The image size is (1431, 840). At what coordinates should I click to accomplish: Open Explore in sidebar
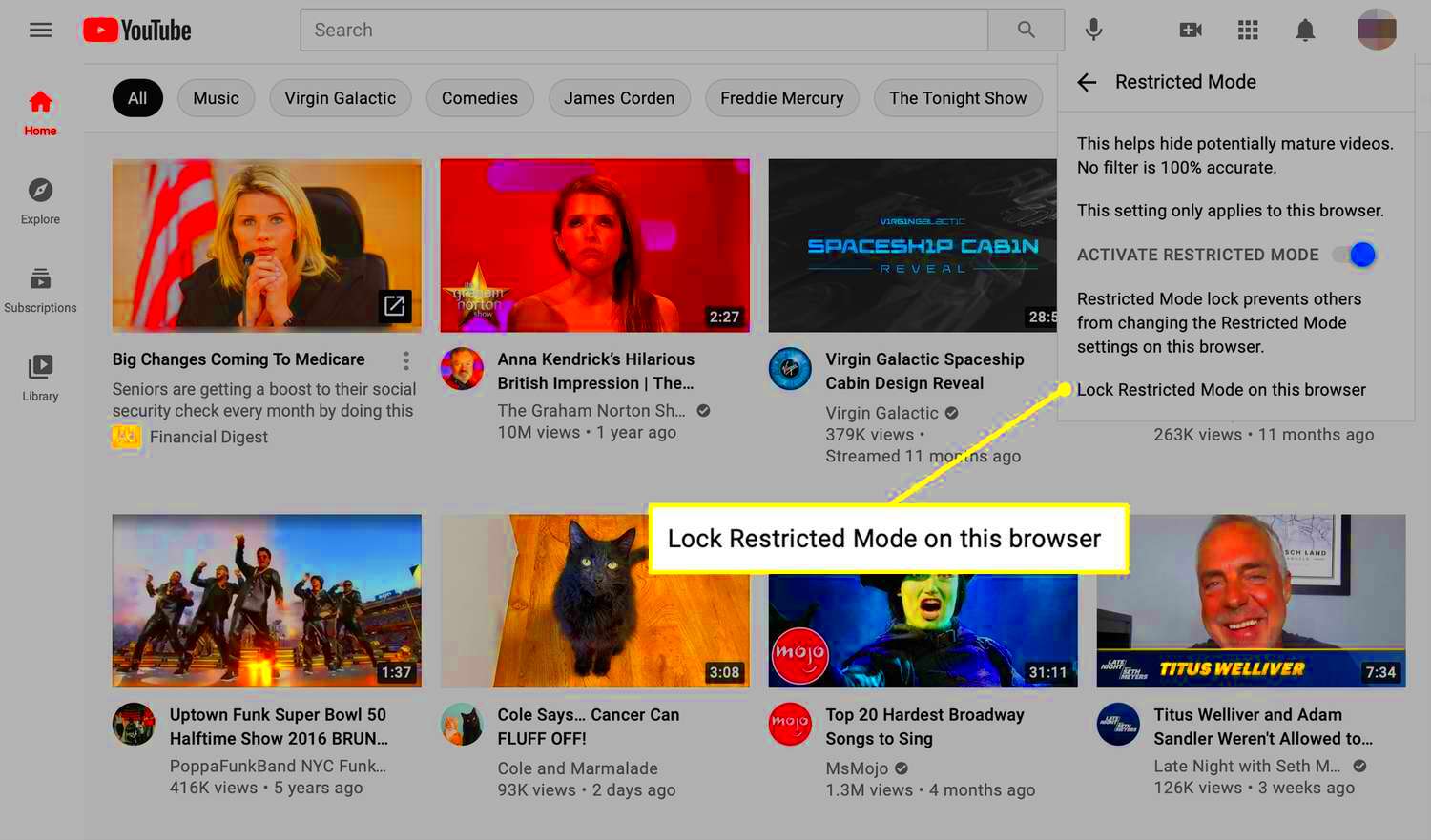[40, 202]
